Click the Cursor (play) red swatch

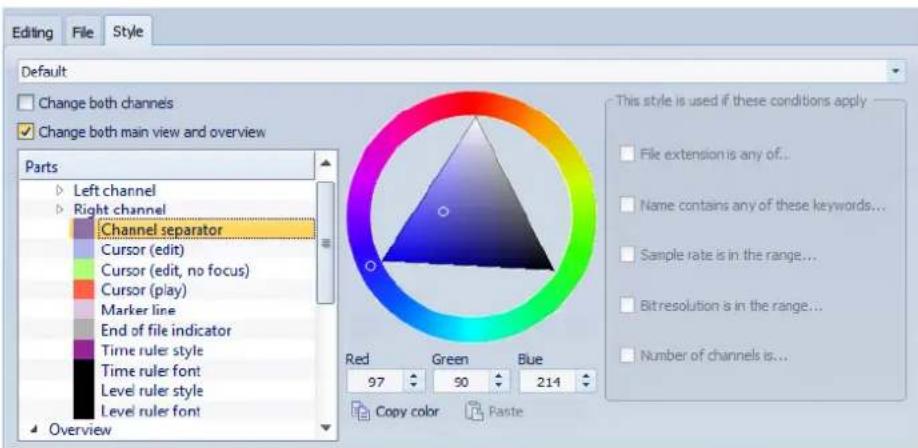tap(84, 290)
